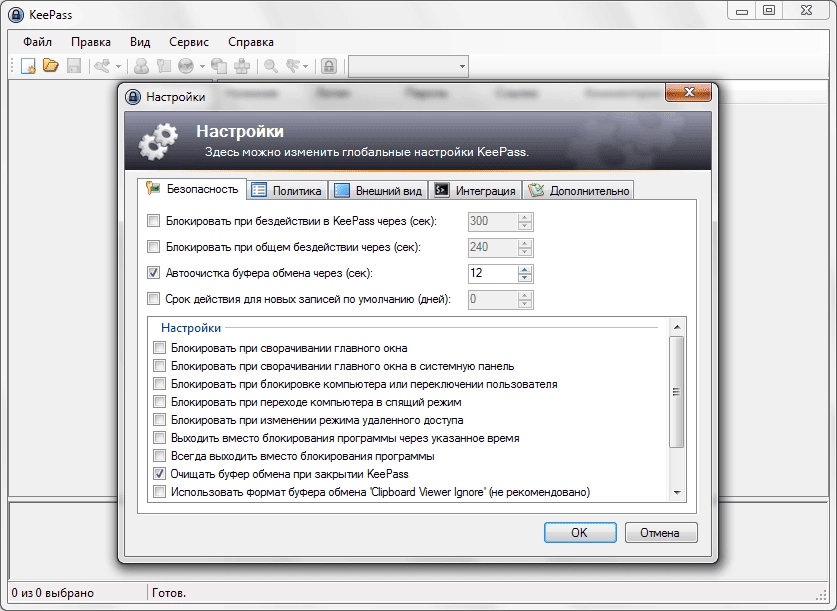Viewport: 837px width, 611px height.
Task: Check Блокировать при изменении режима удаленного доступа
Action: pyautogui.click(x=159, y=420)
